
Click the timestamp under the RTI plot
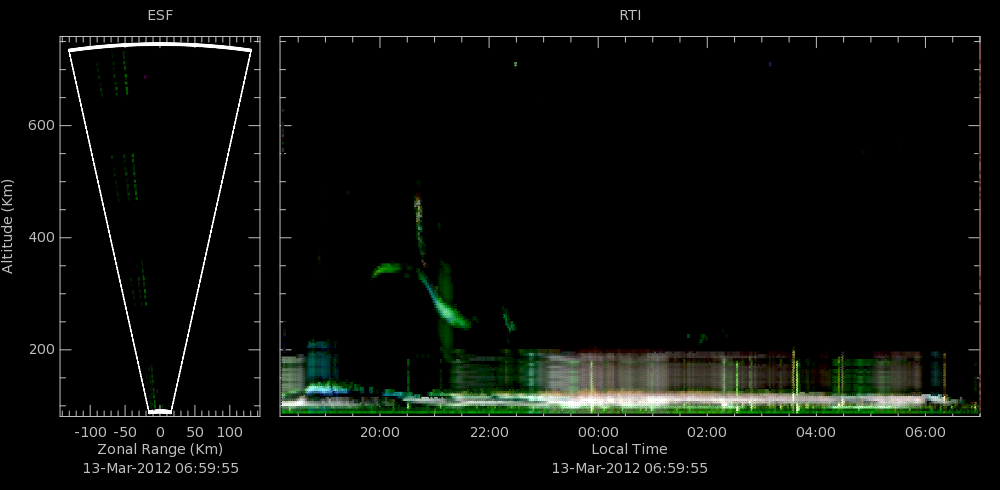coord(629,468)
